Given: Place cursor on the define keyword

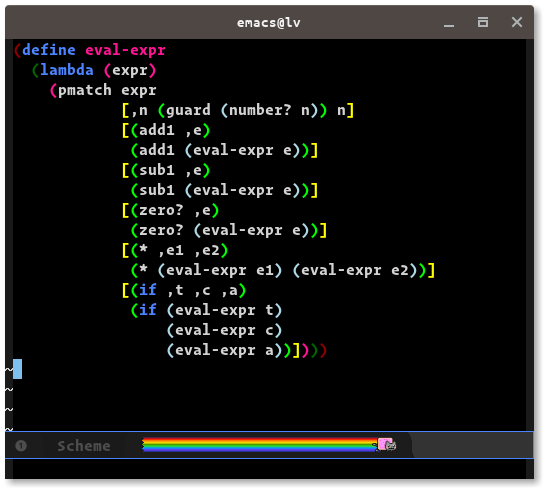Looking at the screenshot, I should pyautogui.click(x=49, y=50).
